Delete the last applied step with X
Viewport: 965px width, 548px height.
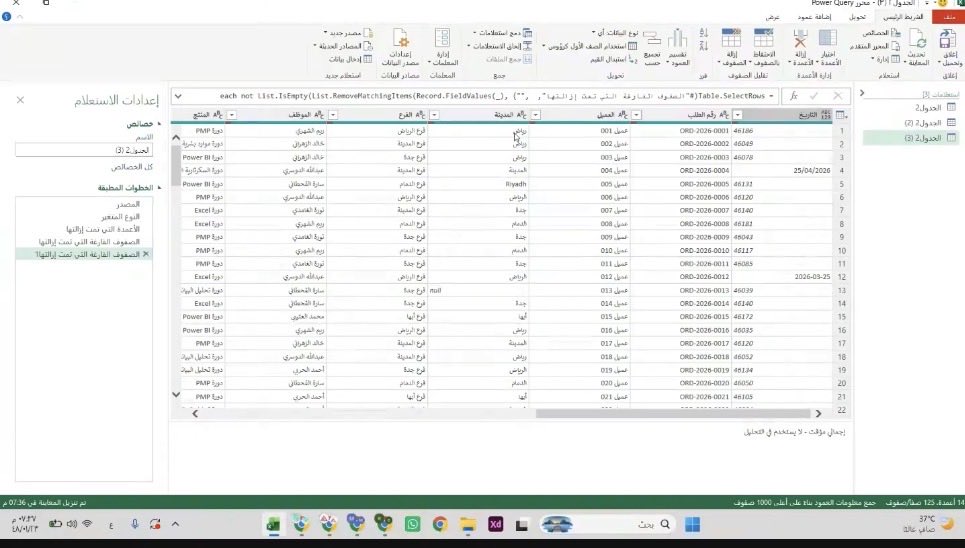point(146,254)
